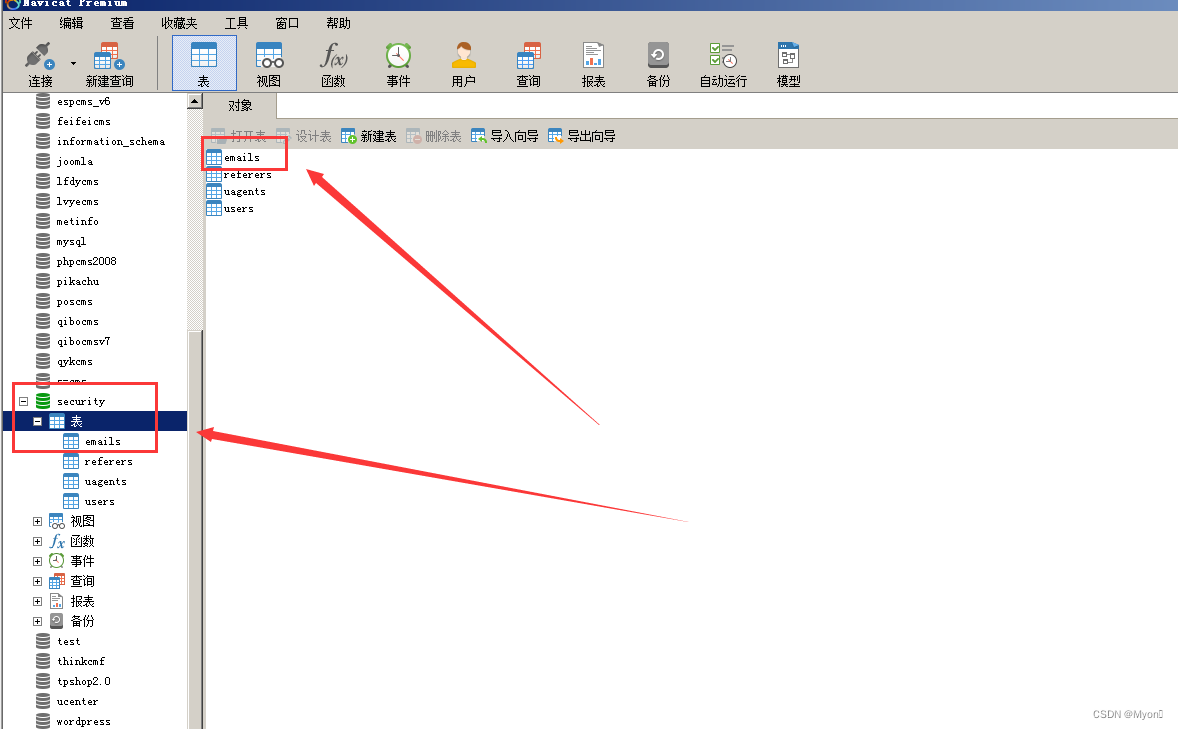Viewport: 1178px width, 729px height.
Task: Expand the 查询 queries tree node
Action: [x=37, y=581]
